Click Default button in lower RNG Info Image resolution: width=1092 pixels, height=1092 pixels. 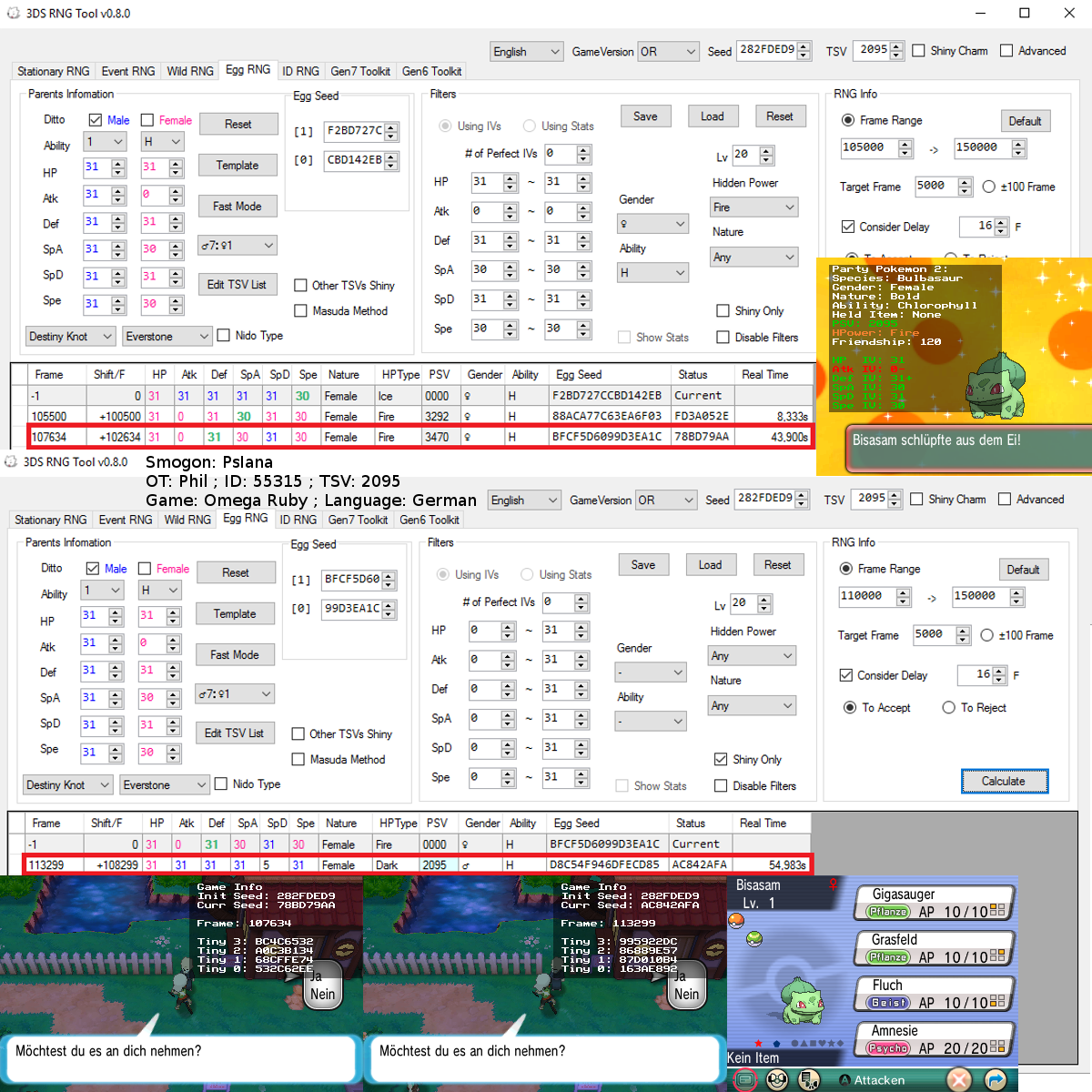1024,570
